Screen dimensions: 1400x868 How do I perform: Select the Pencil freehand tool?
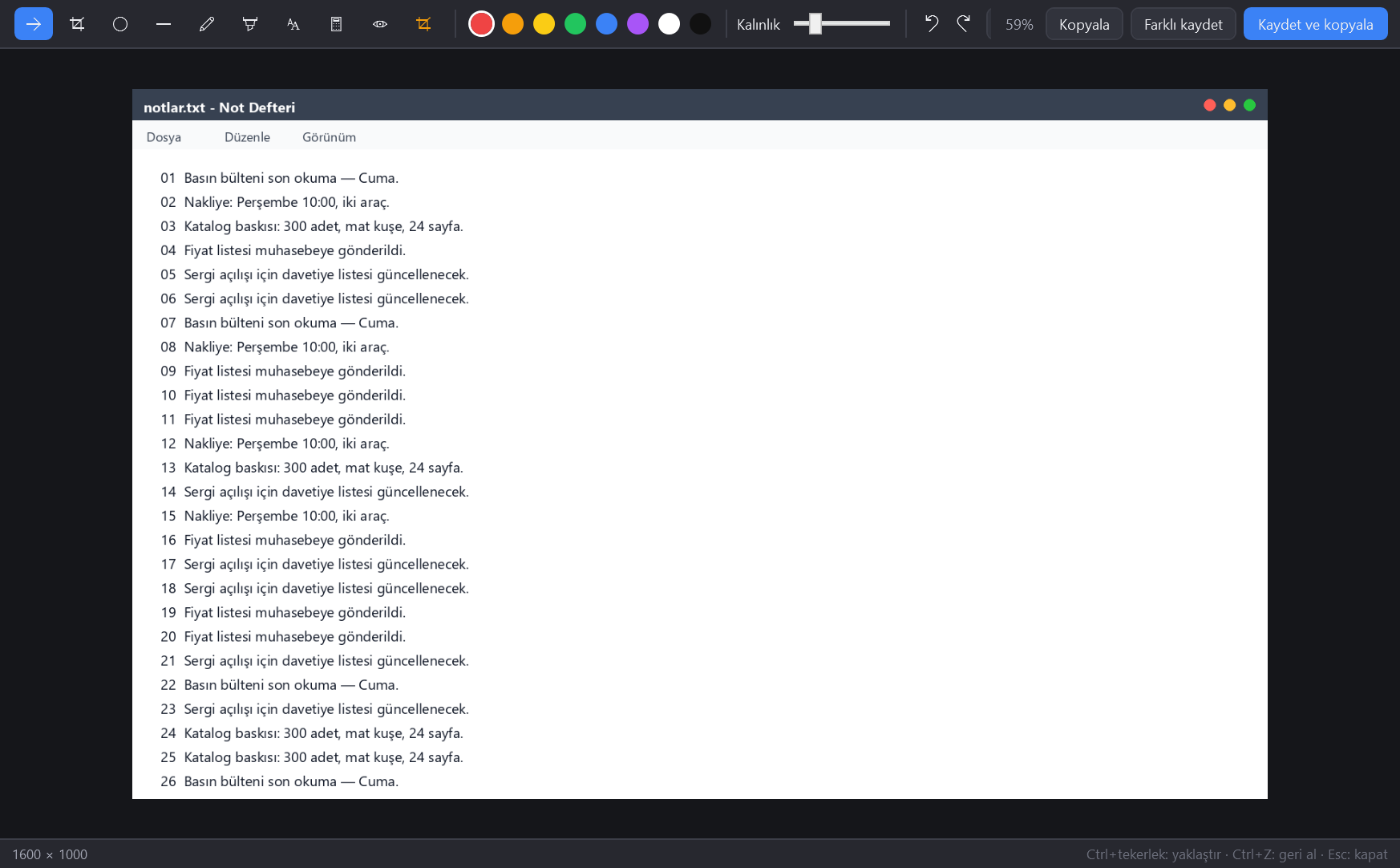(x=207, y=24)
